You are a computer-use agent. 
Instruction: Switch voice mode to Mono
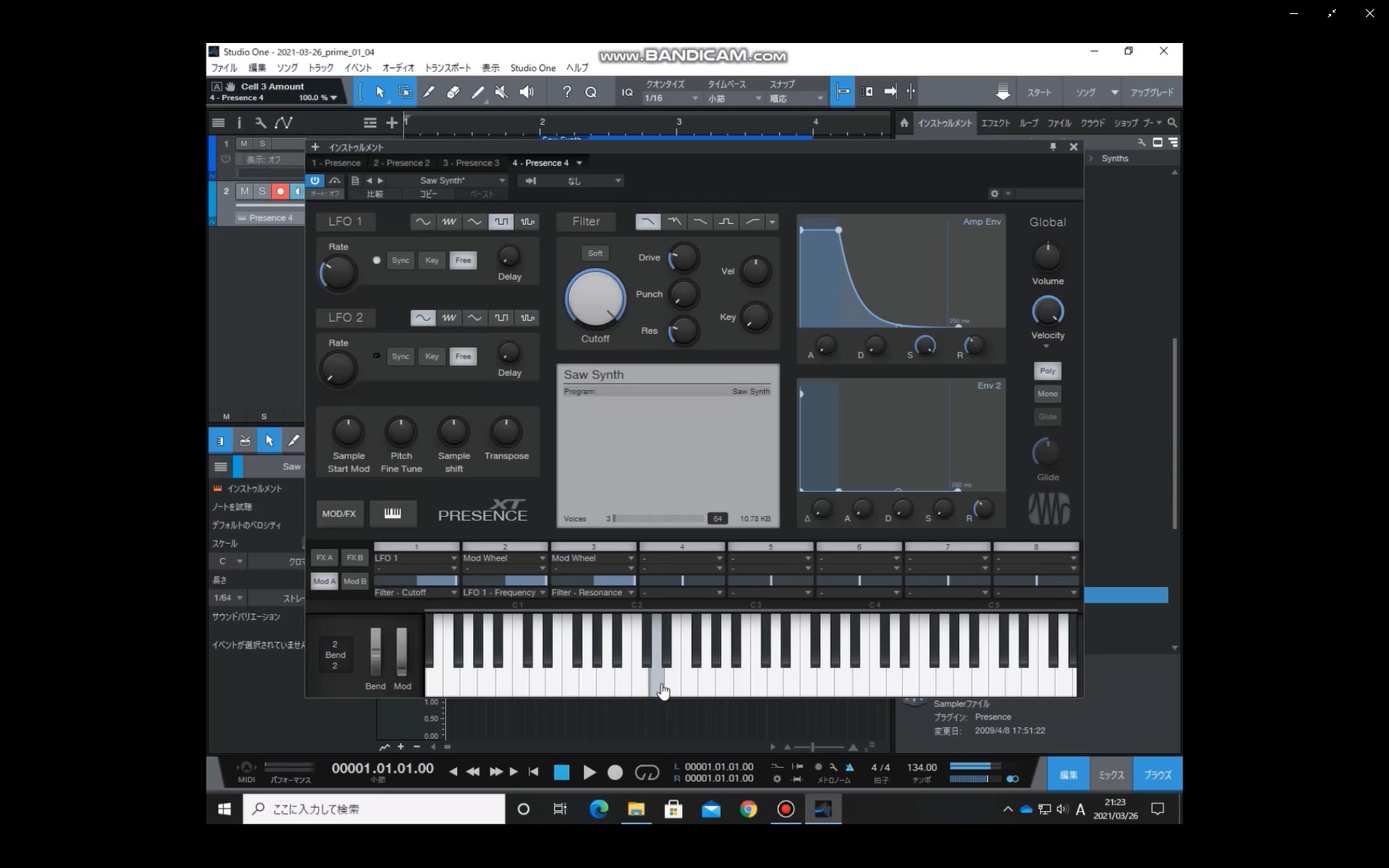pyautogui.click(x=1048, y=393)
